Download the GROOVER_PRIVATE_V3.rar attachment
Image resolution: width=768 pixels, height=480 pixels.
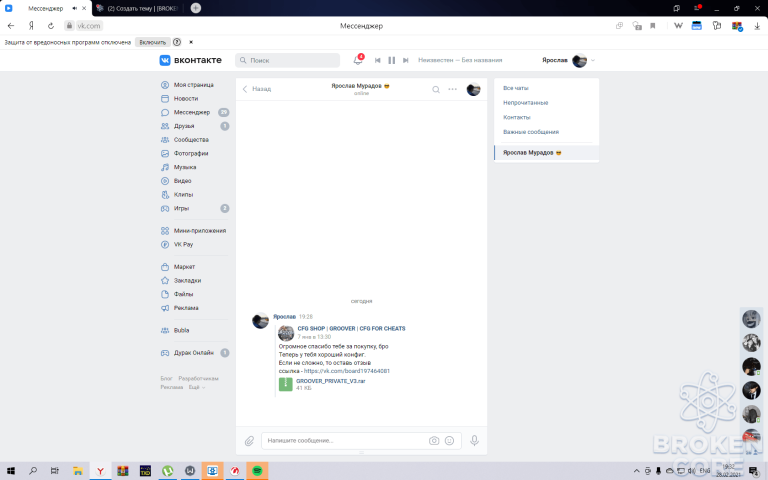[x=331, y=381]
